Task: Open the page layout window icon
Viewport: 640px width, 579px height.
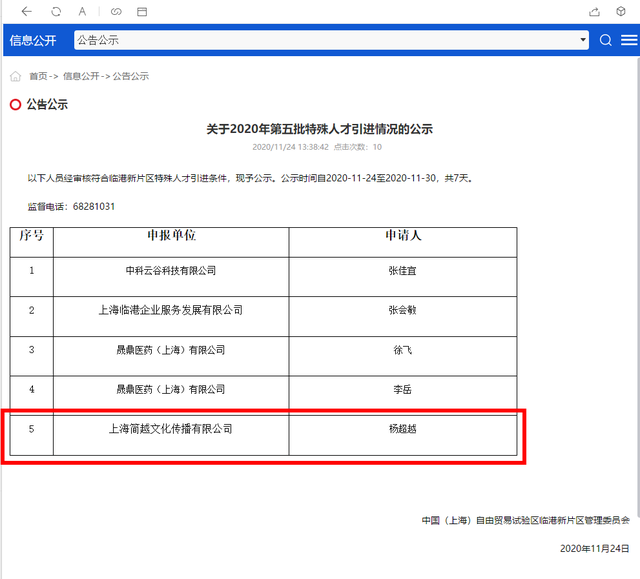Action: (142, 11)
